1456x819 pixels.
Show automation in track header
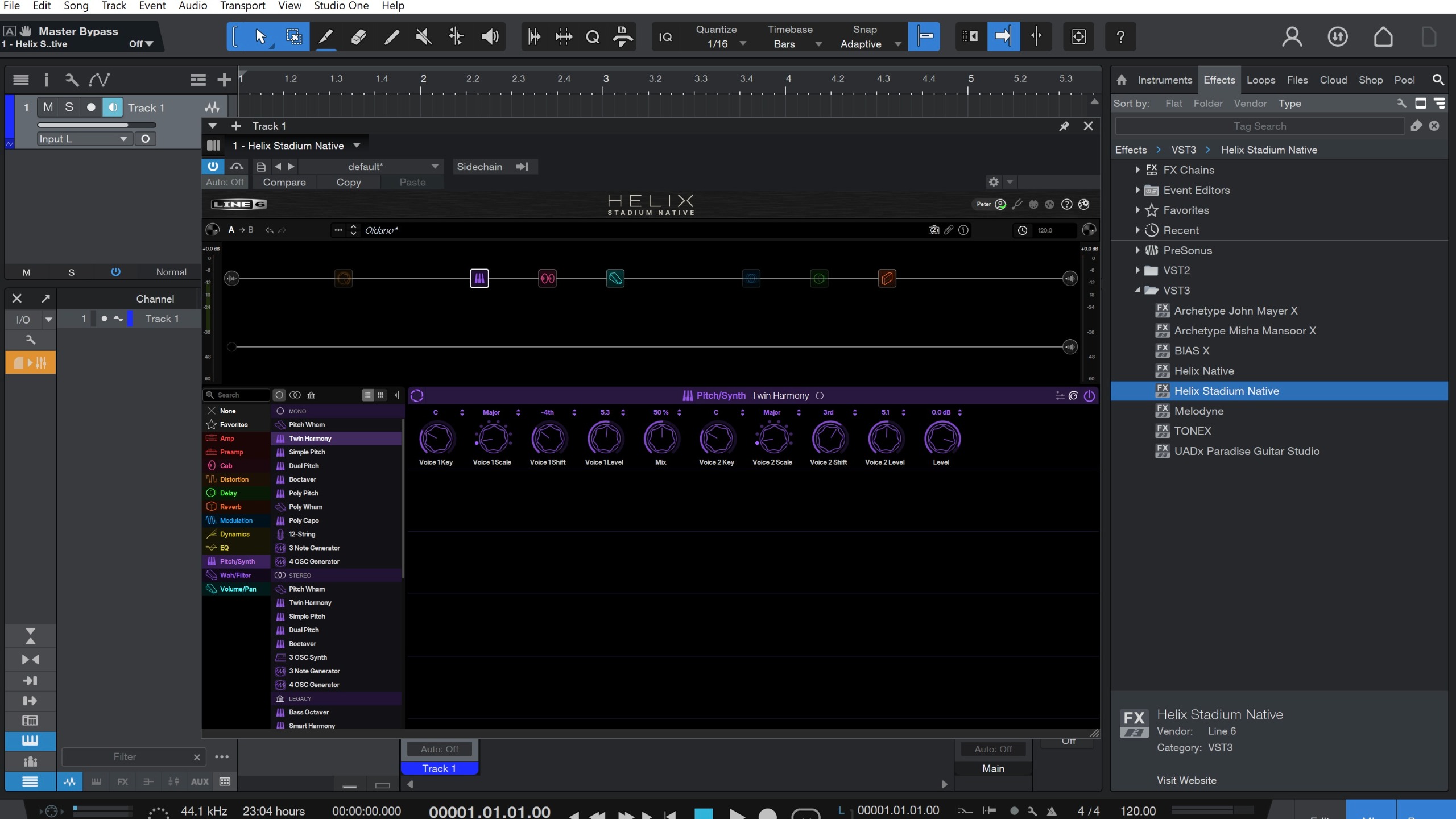pos(99,80)
